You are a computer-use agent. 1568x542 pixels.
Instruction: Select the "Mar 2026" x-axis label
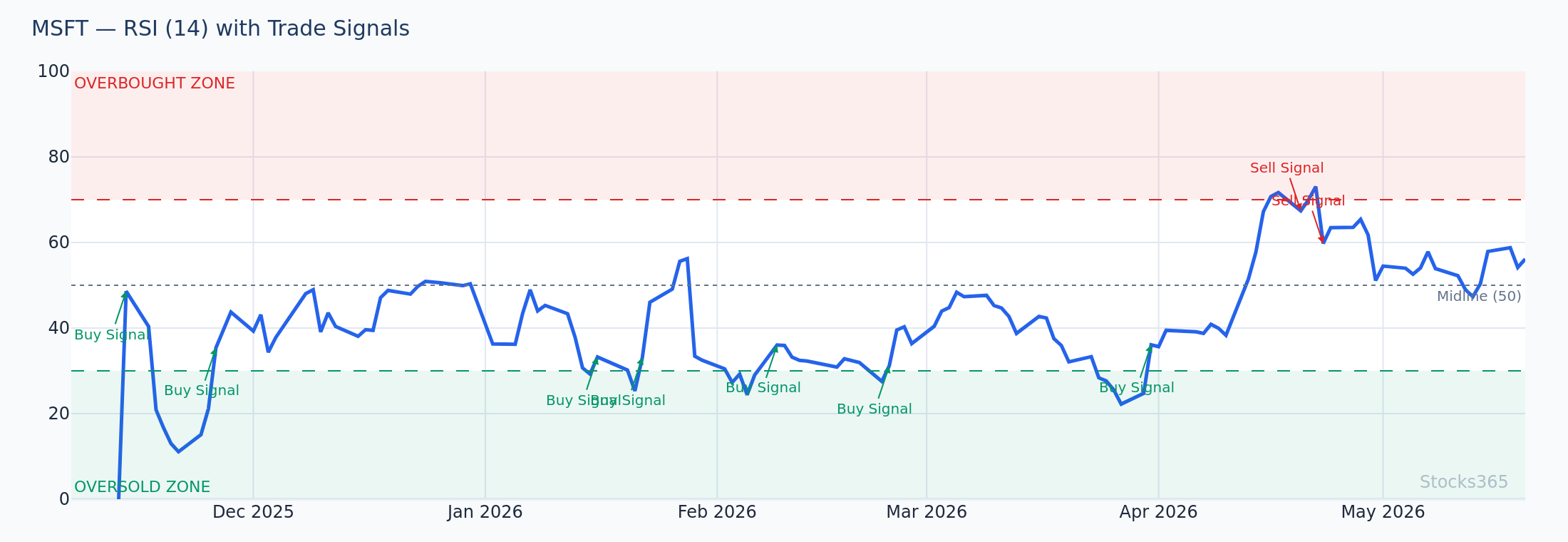pos(927,512)
